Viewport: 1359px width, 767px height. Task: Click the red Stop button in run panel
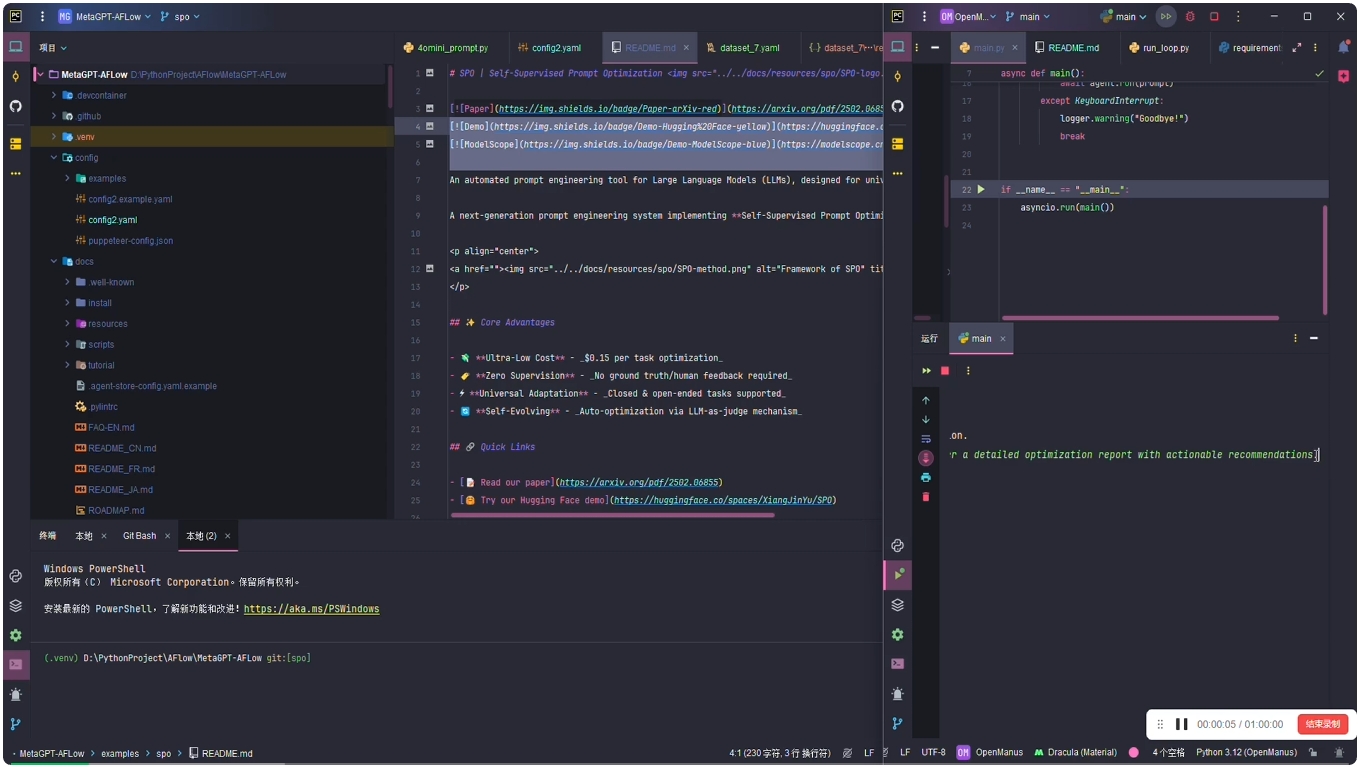tap(945, 371)
